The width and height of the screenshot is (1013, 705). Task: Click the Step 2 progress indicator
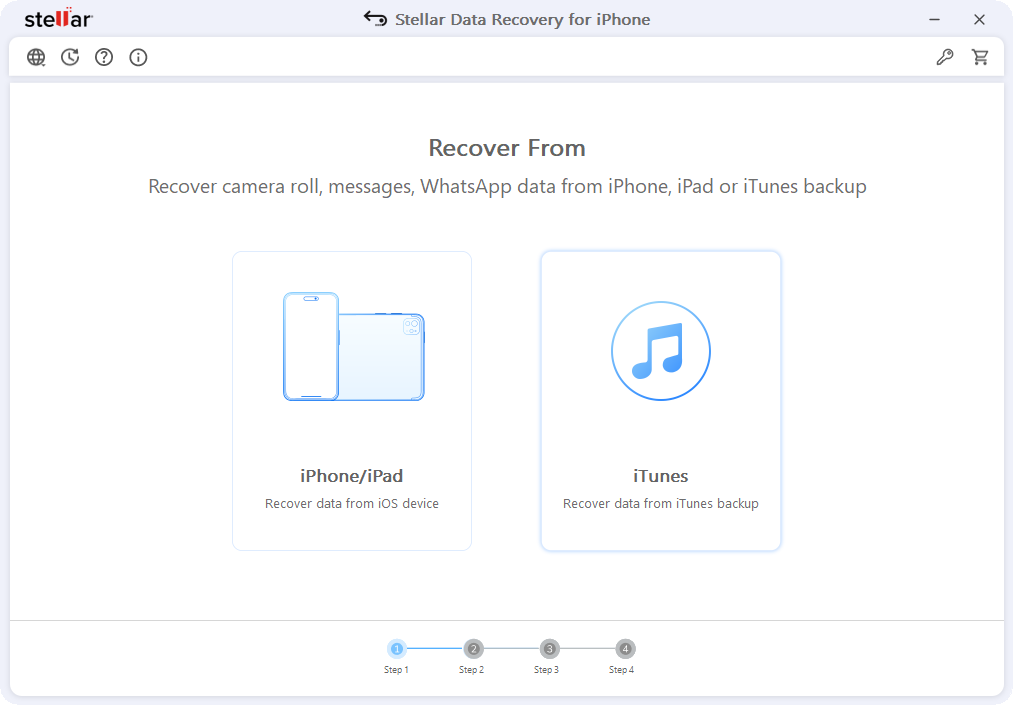tap(472, 649)
